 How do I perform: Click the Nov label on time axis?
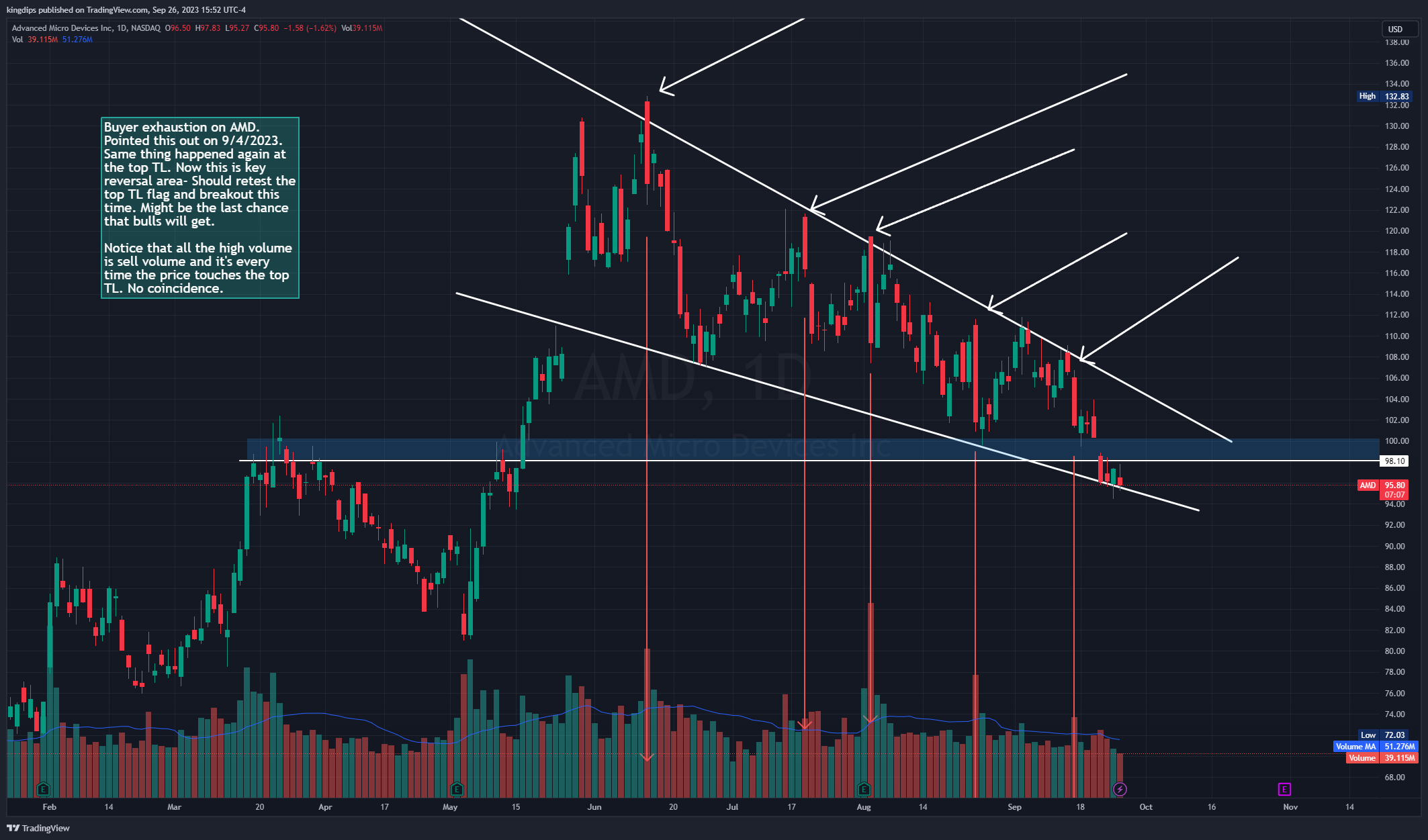click(x=1290, y=806)
